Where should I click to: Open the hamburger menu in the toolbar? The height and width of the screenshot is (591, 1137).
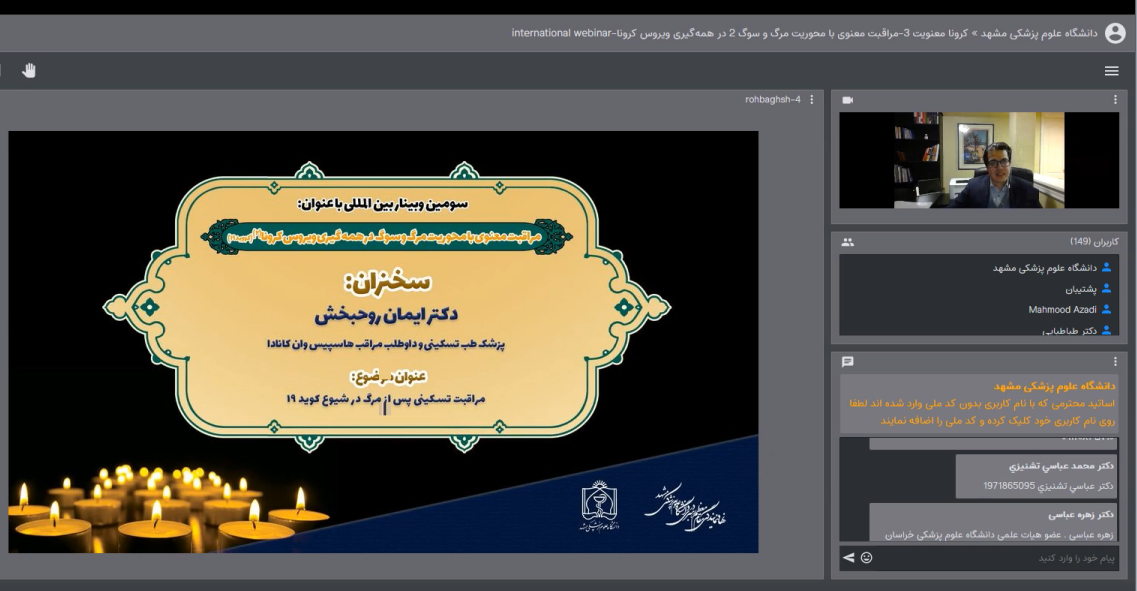coord(1111,71)
